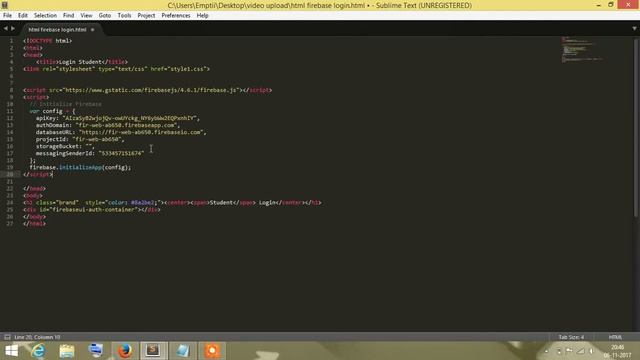
Task: Open the Tab Size: 4 selector
Action: click(x=571, y=337)
